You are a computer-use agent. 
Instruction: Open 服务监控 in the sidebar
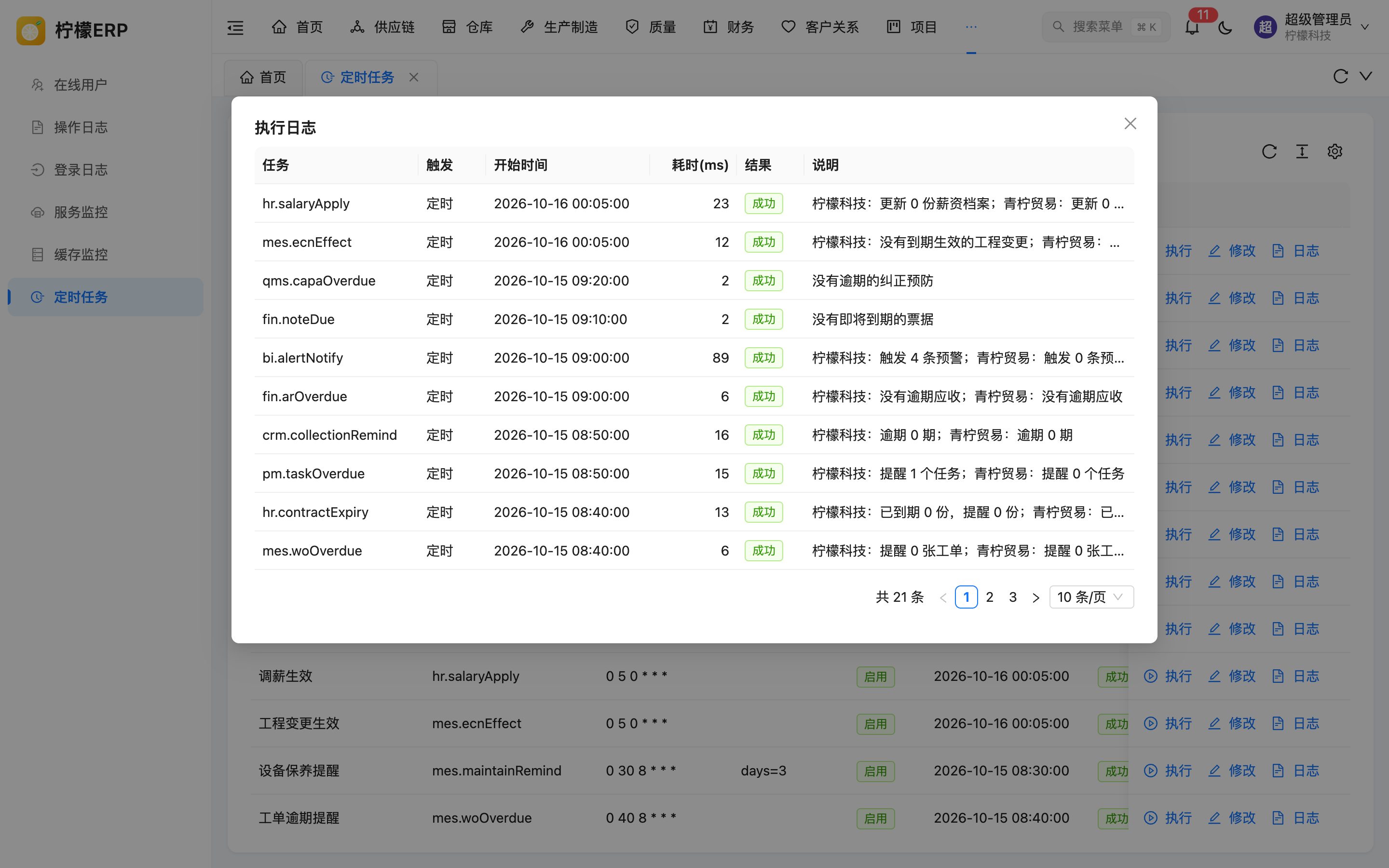(x=106, y=212)
